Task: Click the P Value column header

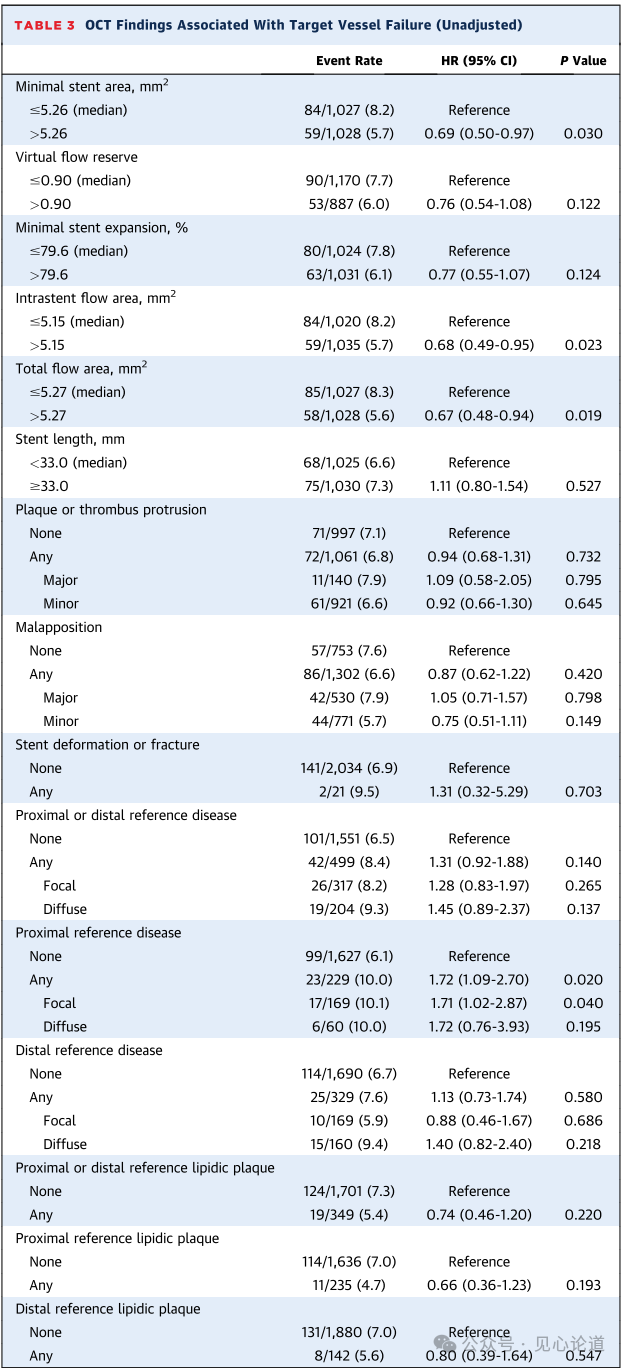Action: click(x=582, y=61)
